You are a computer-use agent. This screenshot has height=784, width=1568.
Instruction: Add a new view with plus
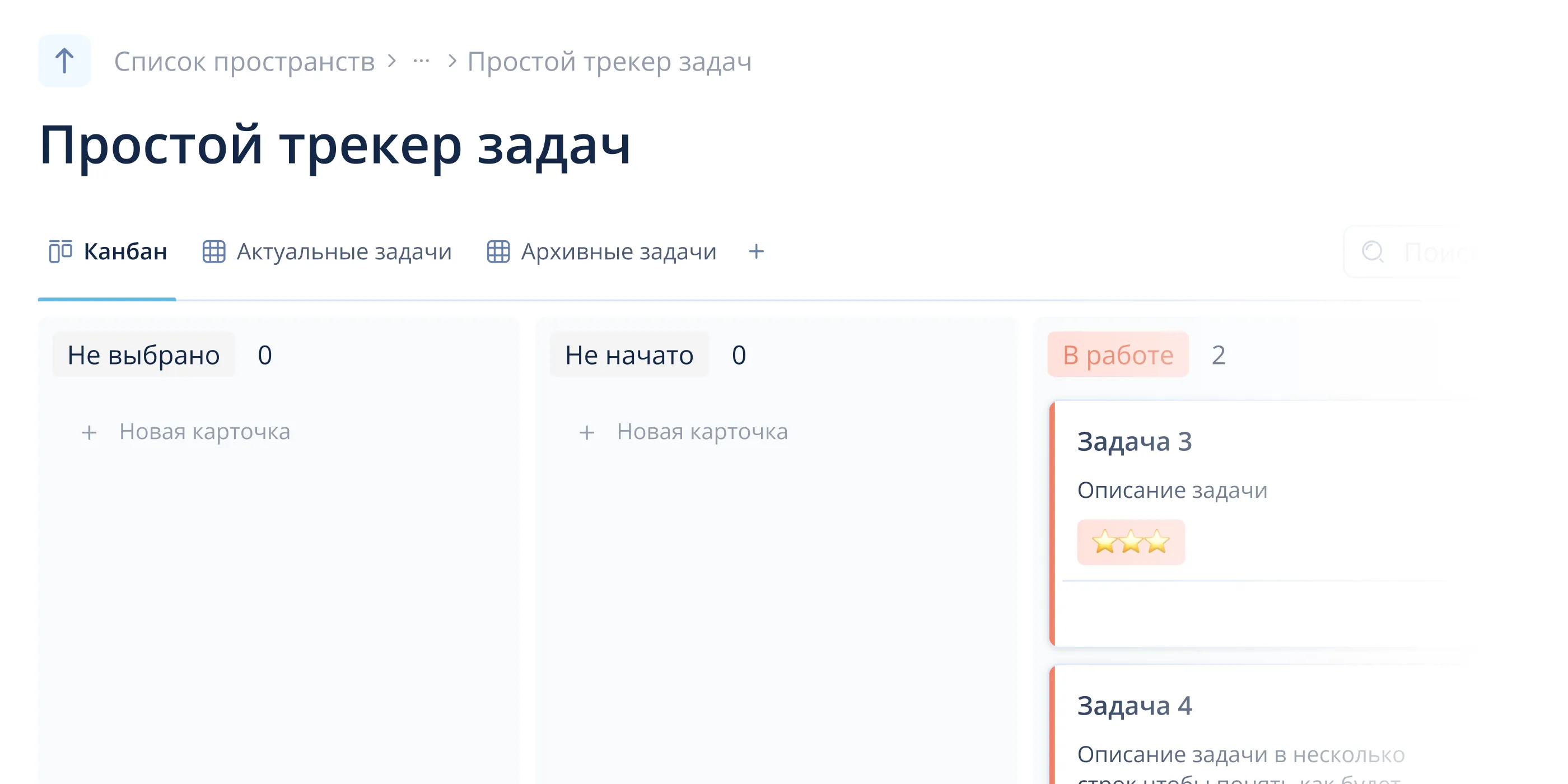click(x=756, y=251)
